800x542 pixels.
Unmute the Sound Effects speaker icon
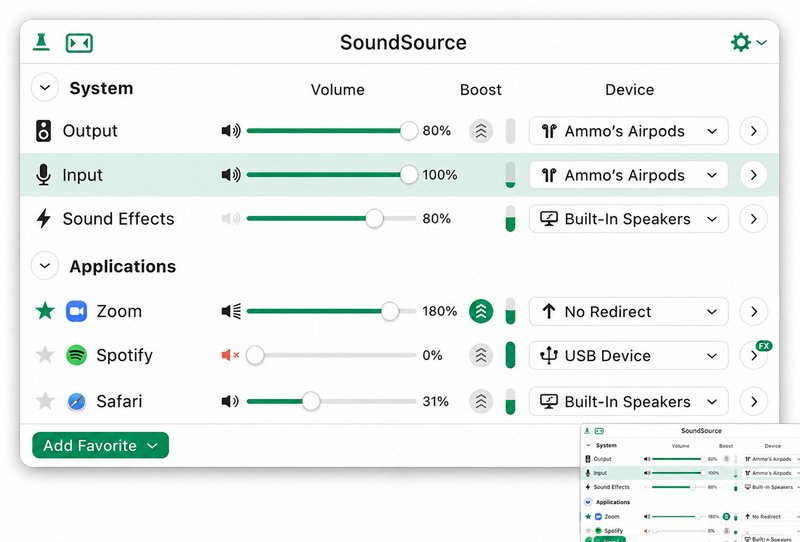pos(231,218)
